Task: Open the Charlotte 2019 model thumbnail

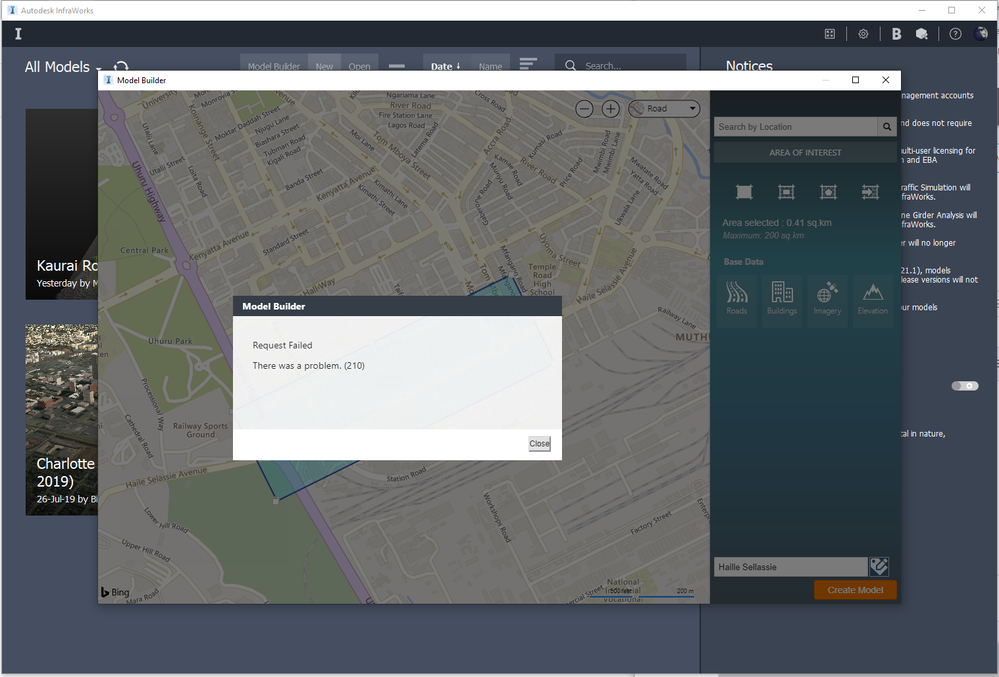Action: (x=62, y=420)
